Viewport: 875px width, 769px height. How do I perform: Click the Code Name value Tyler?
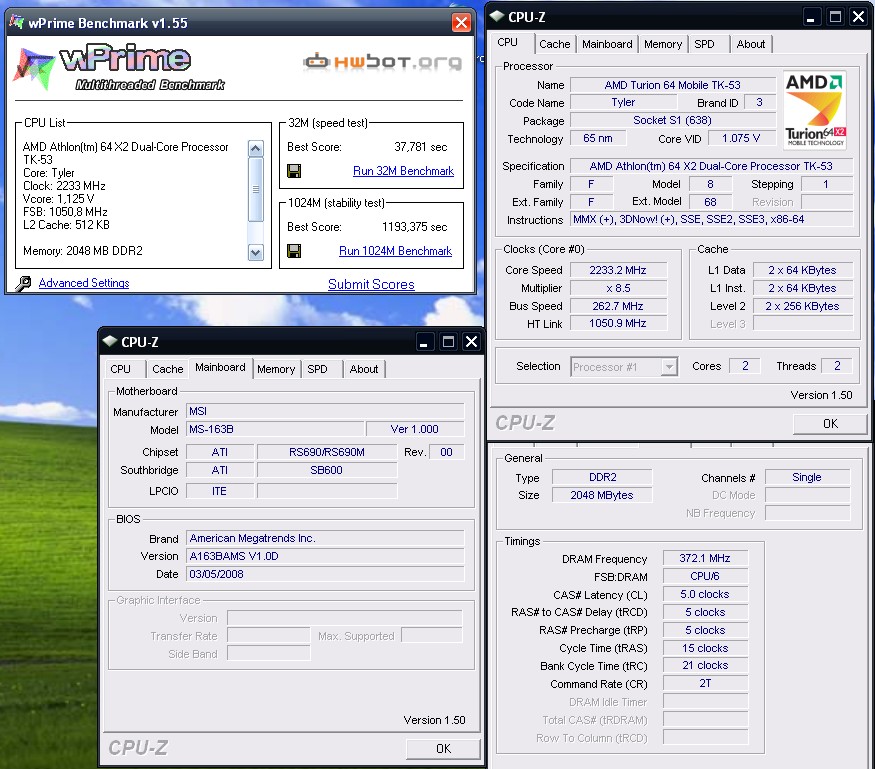click(x=623, y=102)
